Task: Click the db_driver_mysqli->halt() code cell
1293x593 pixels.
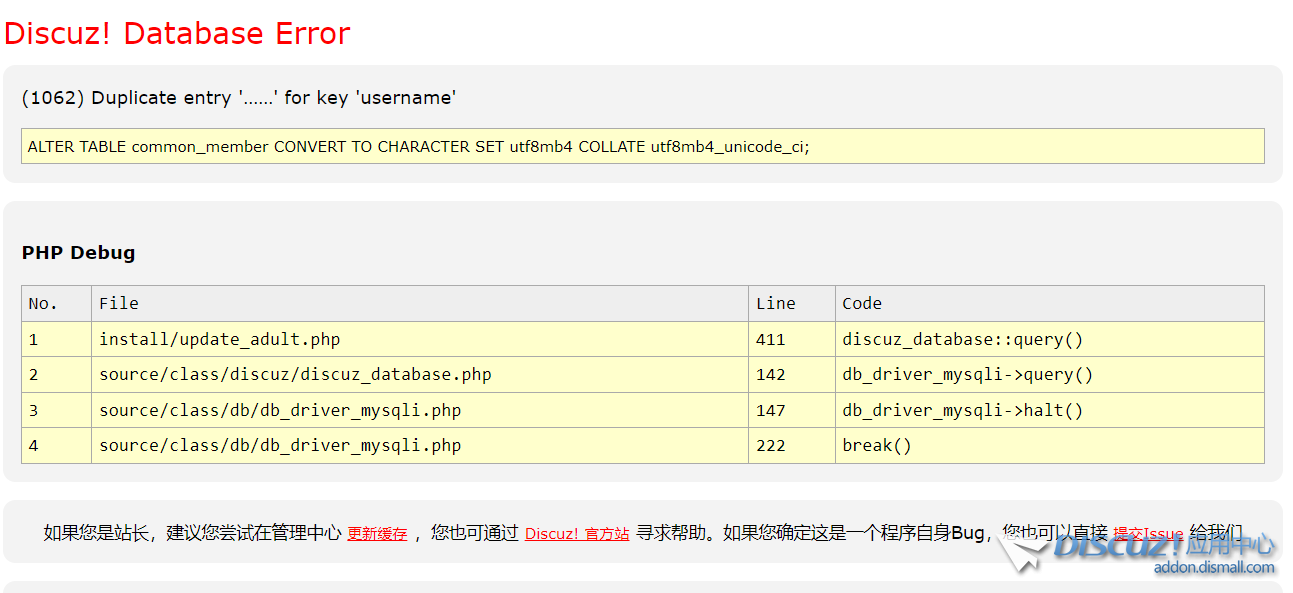Action: (962, 411)
